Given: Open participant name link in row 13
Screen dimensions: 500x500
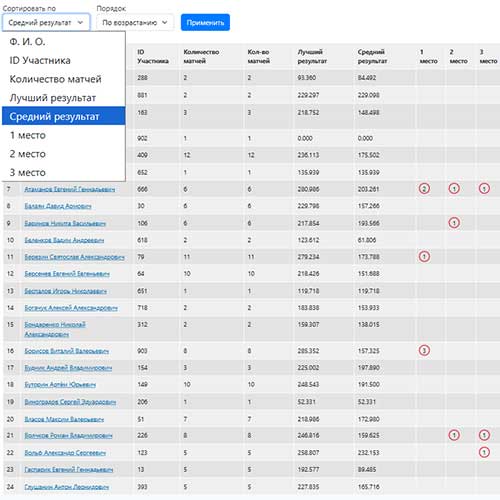Looking at the screenshot, I should pyautogui.click(x=66, y=291).
